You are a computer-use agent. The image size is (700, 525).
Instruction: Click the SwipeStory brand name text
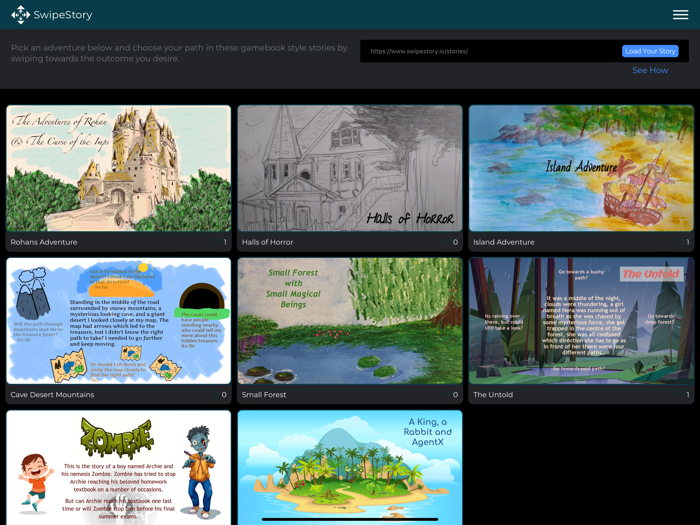tap(63, 15)
